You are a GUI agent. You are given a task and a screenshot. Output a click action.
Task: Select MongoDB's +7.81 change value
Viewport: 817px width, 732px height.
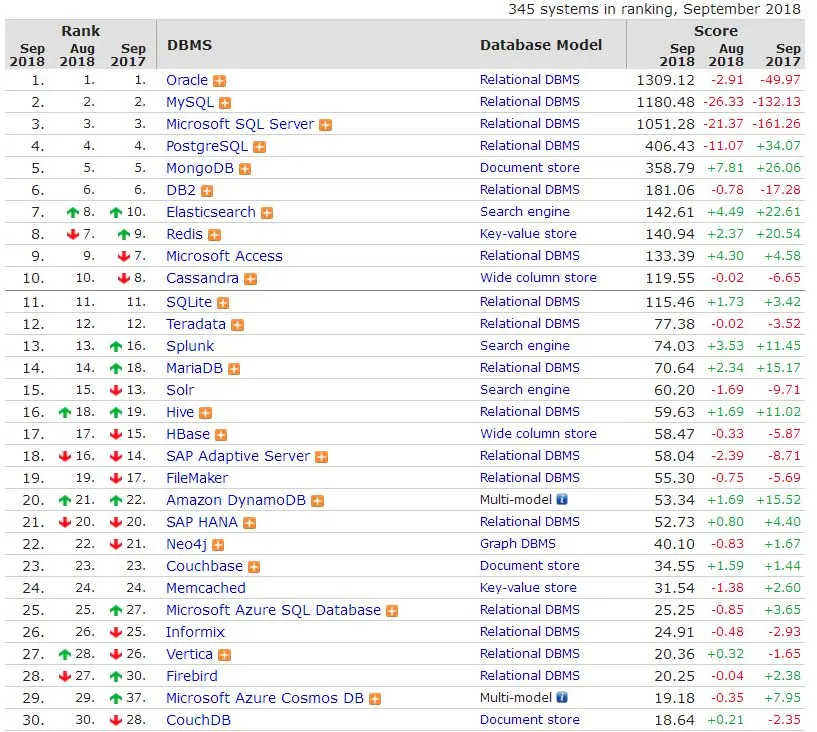725,168
